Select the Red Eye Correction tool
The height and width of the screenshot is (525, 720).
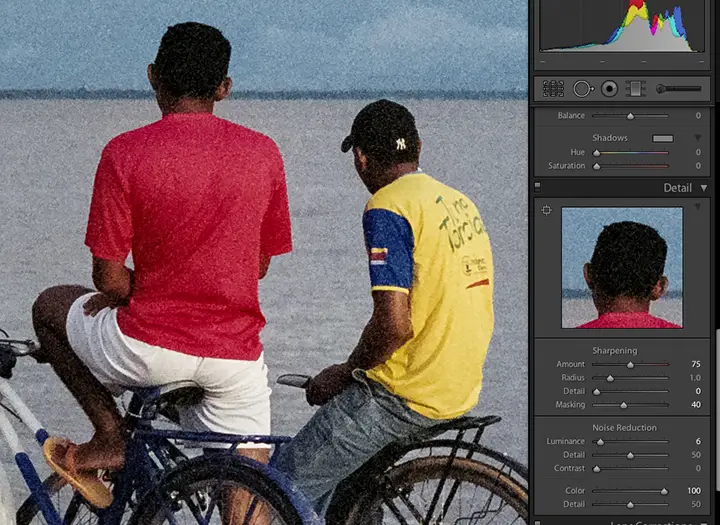pyautogui.click(x=609, y=89)
